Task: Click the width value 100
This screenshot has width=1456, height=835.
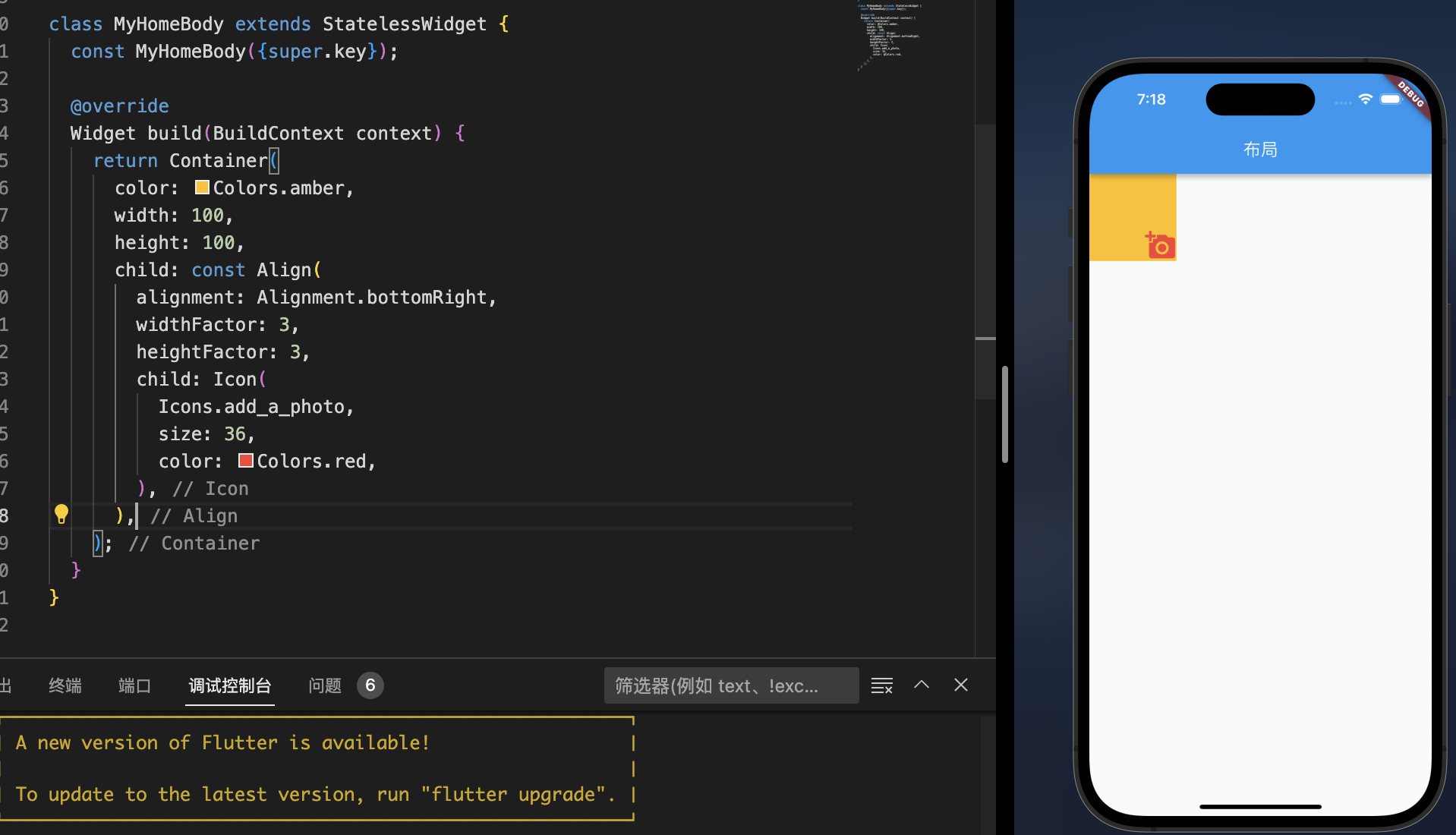Action: (207, 215)
